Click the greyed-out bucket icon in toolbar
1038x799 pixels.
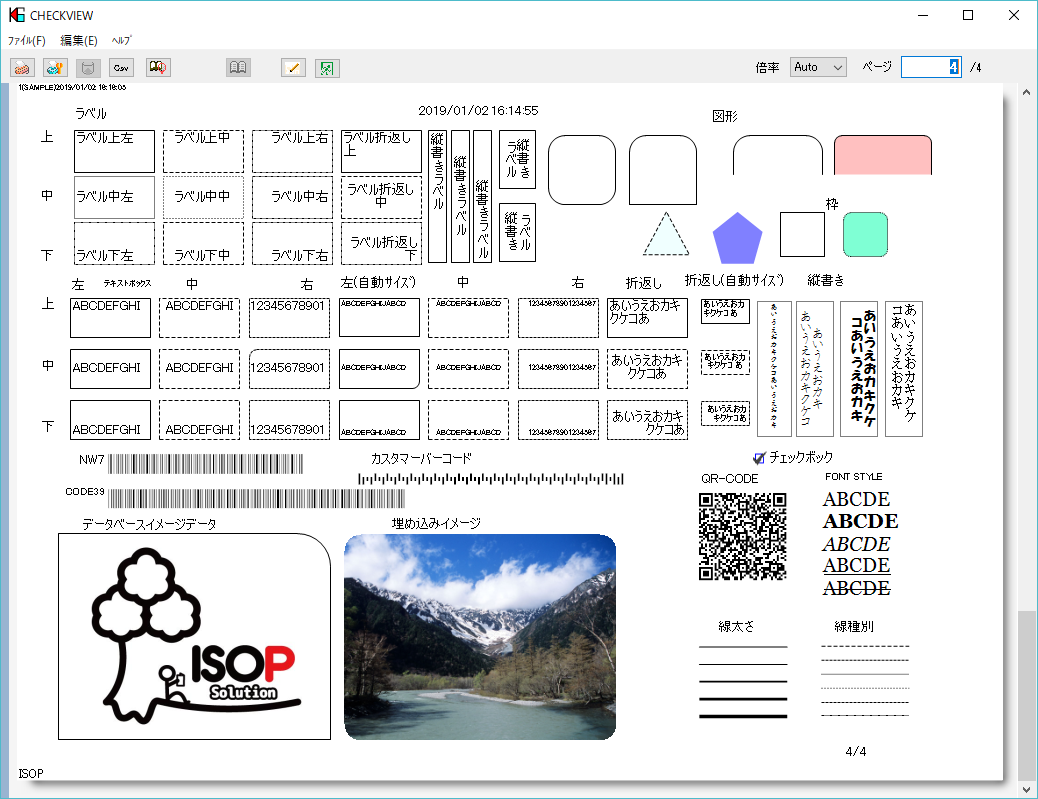[88, 68]
